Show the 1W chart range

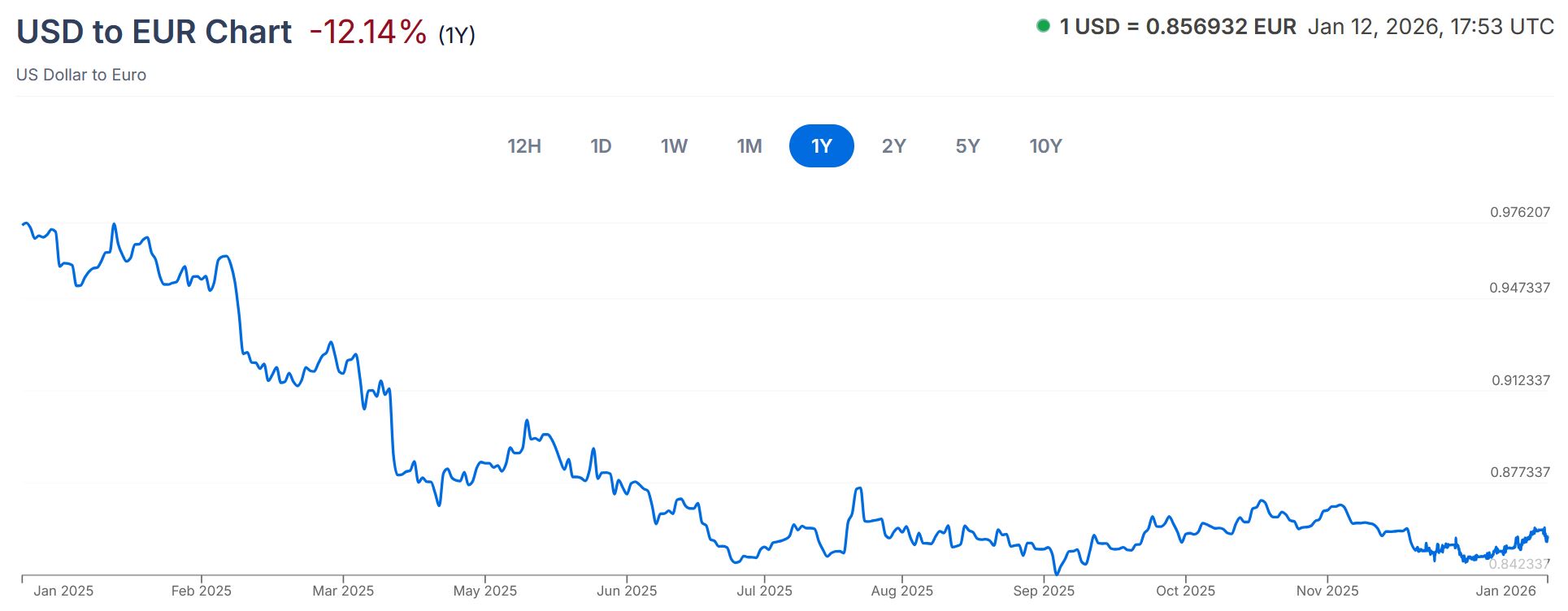pyautogui.click(x=674, y=146)
